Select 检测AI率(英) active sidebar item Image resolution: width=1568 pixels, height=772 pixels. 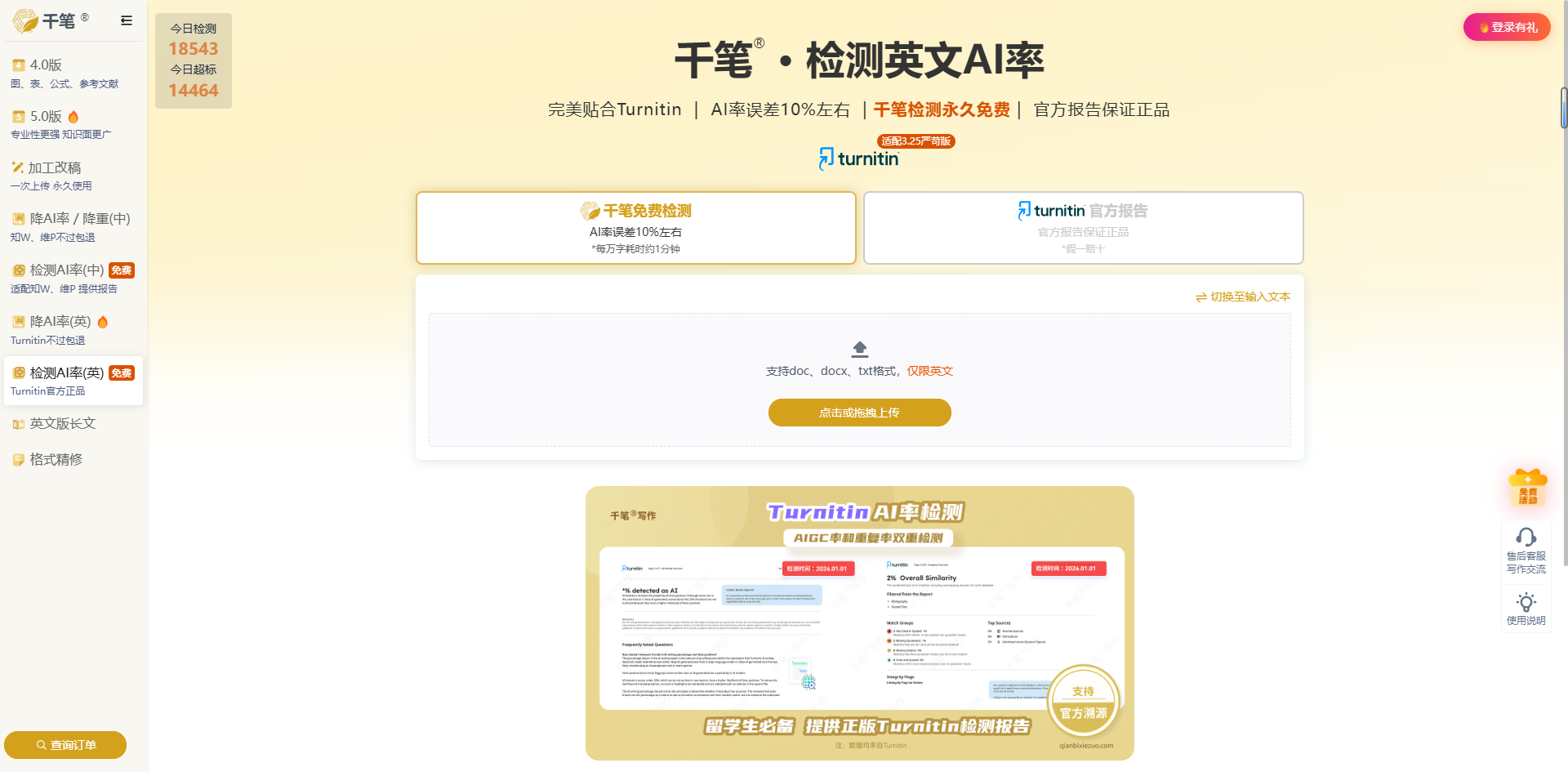73,381
